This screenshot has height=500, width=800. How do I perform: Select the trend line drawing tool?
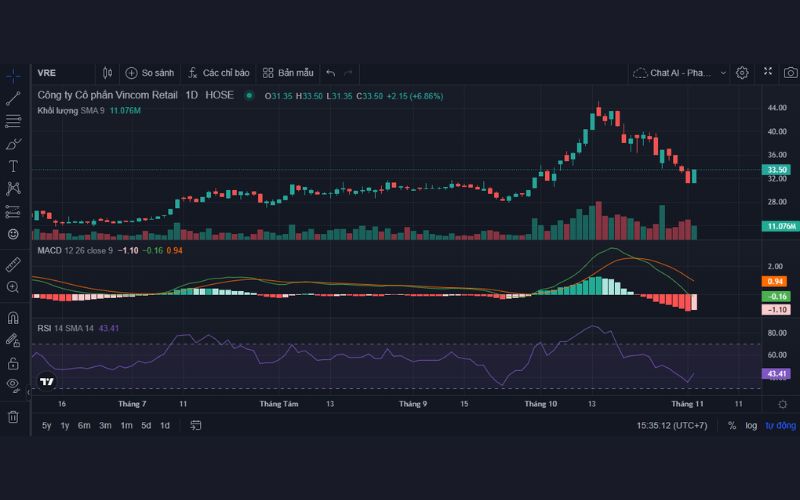(13, 98)
